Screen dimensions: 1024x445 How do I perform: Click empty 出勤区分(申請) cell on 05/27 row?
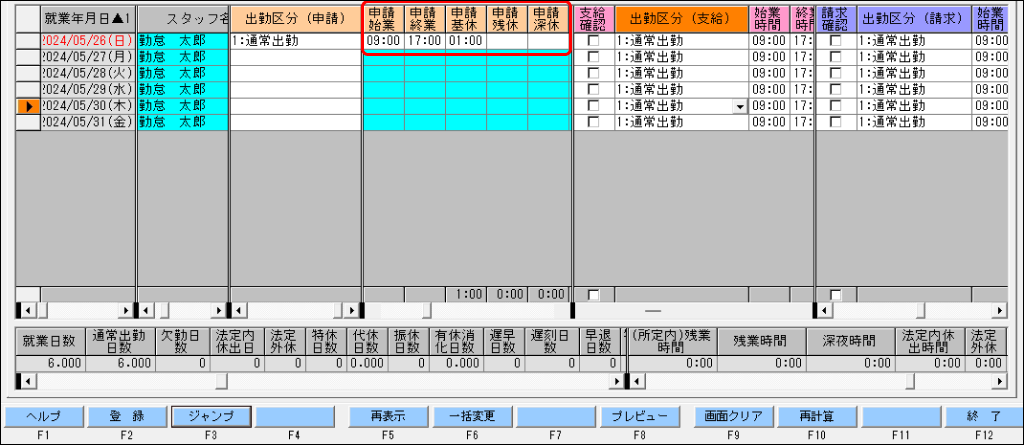pyautogui.click(x=296, y=57)
